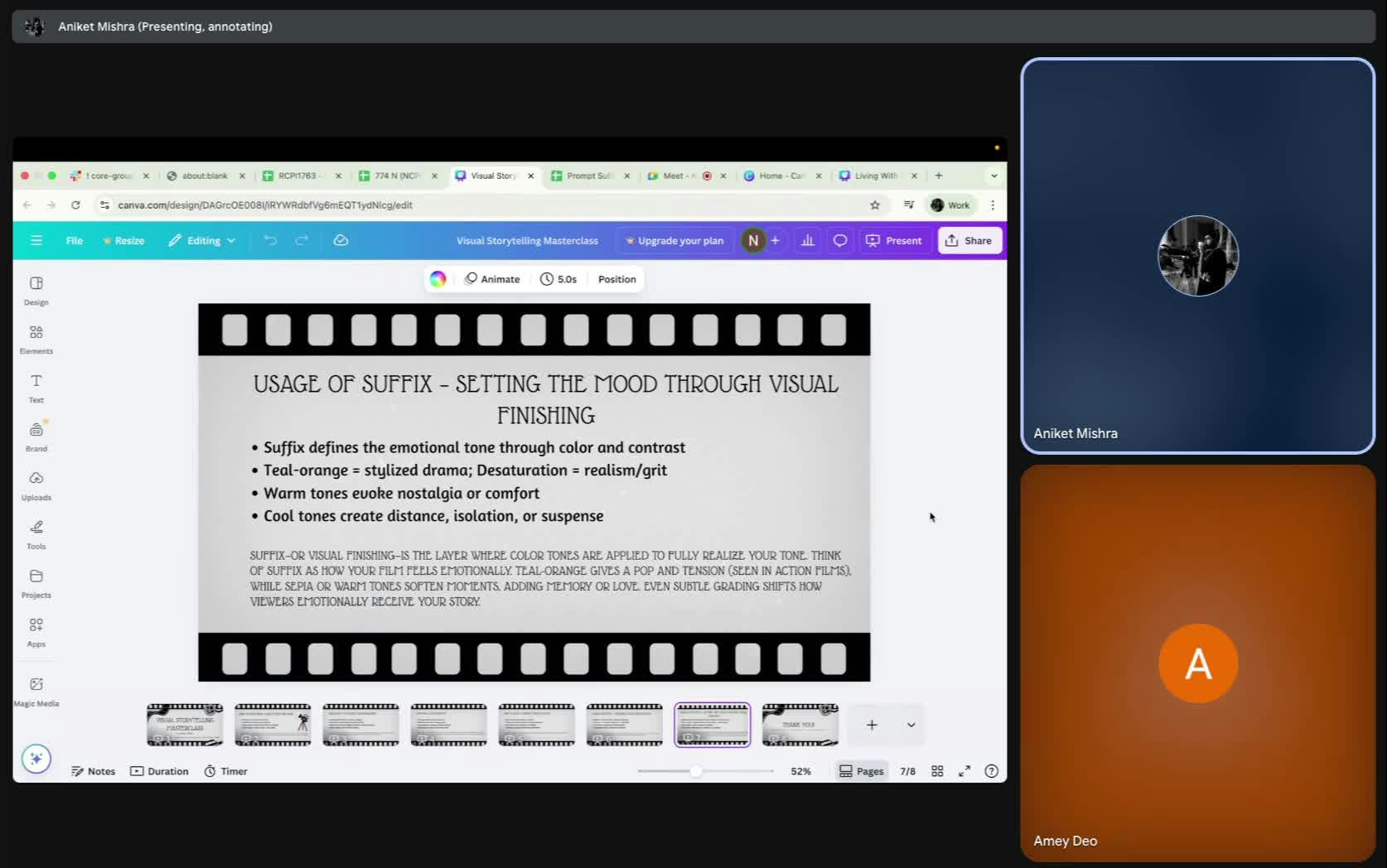Viewport: 1387px width, 868px height.
Task: Expand the add page options chevron
Action: point(911,725)
